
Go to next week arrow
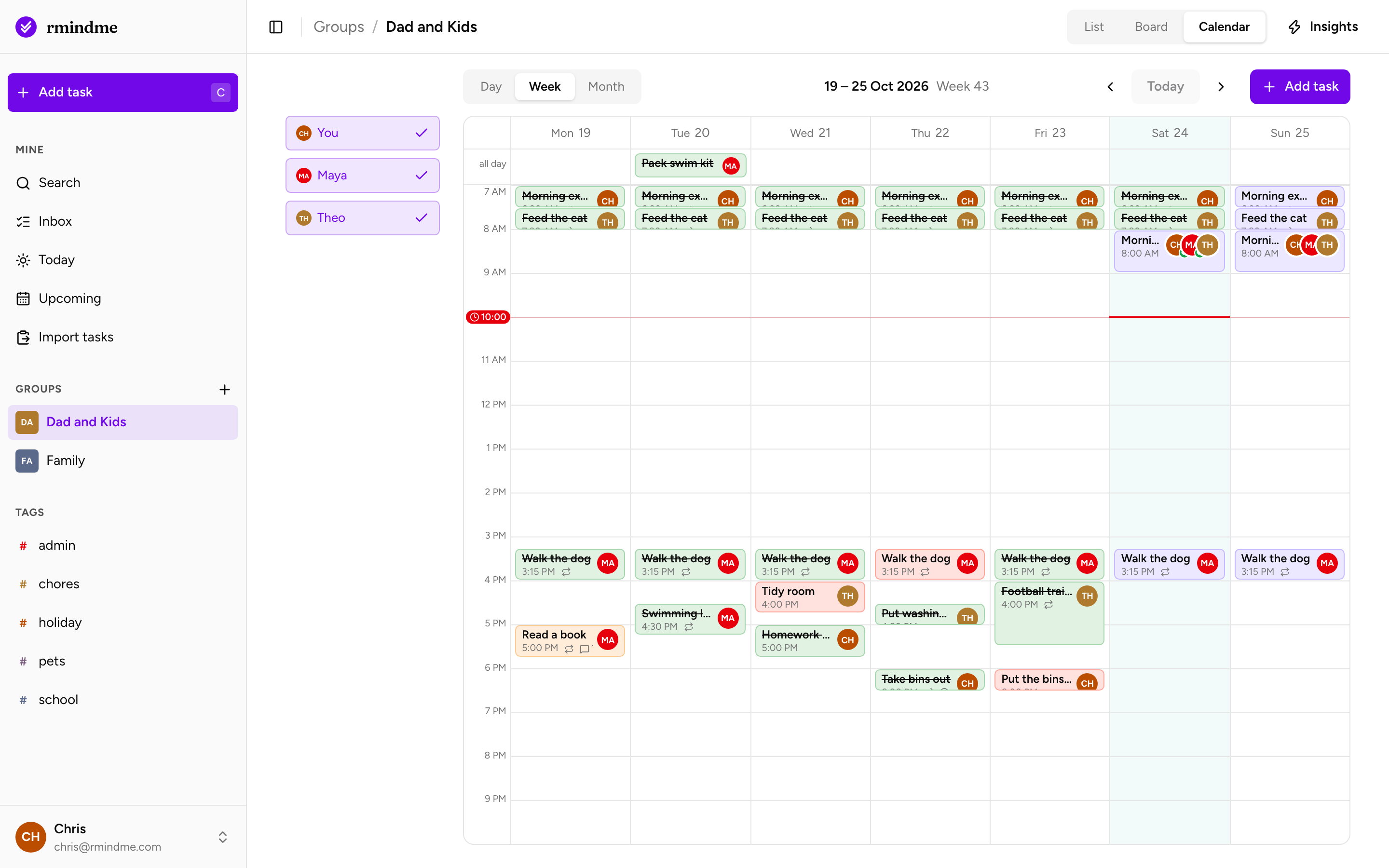(x=1221, y=87)
